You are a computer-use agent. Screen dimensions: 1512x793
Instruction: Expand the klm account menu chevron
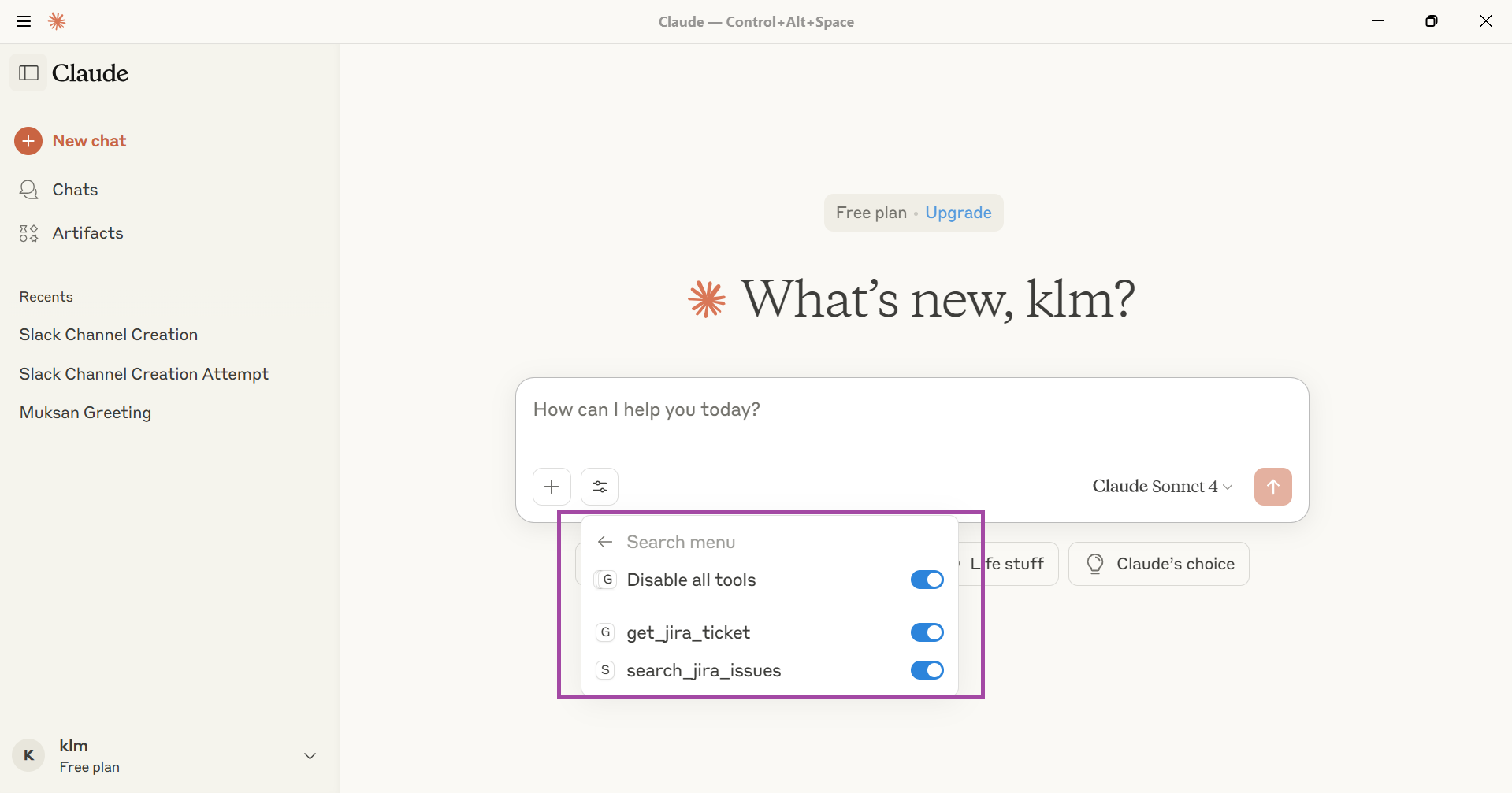[x=310, y=756]
